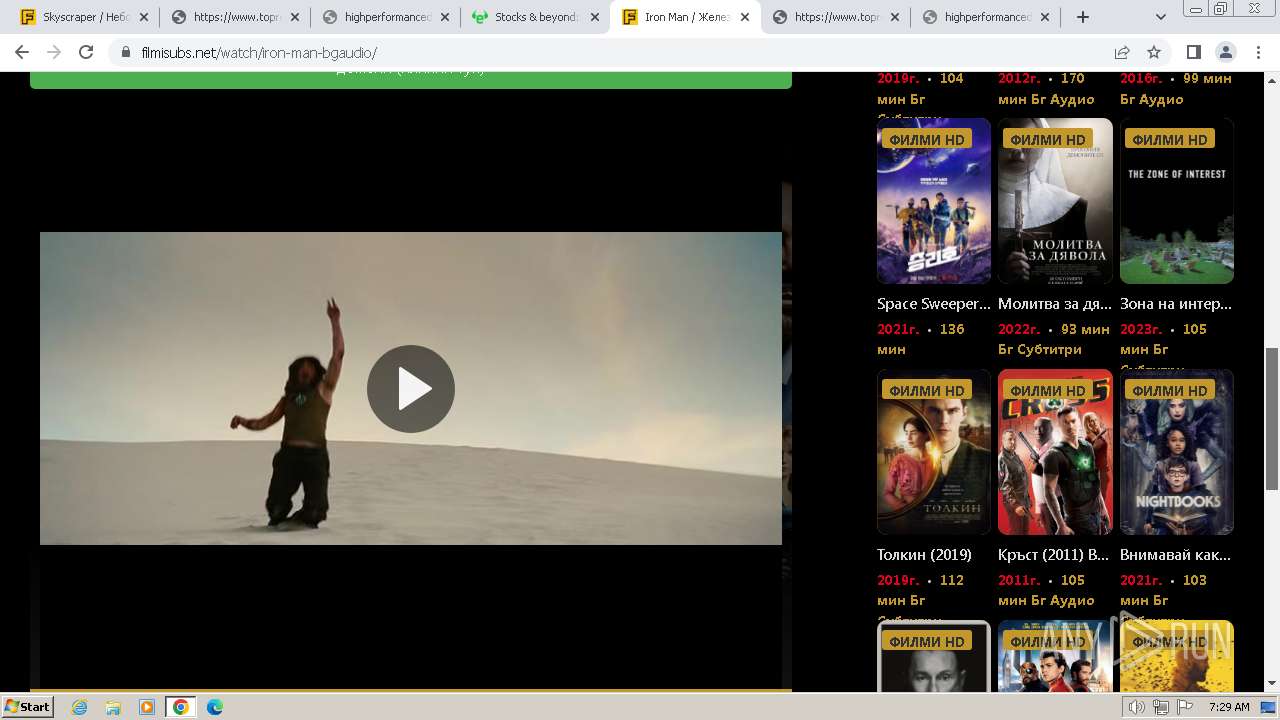Switch to Skyscraper tab

[x=86, y=17]
